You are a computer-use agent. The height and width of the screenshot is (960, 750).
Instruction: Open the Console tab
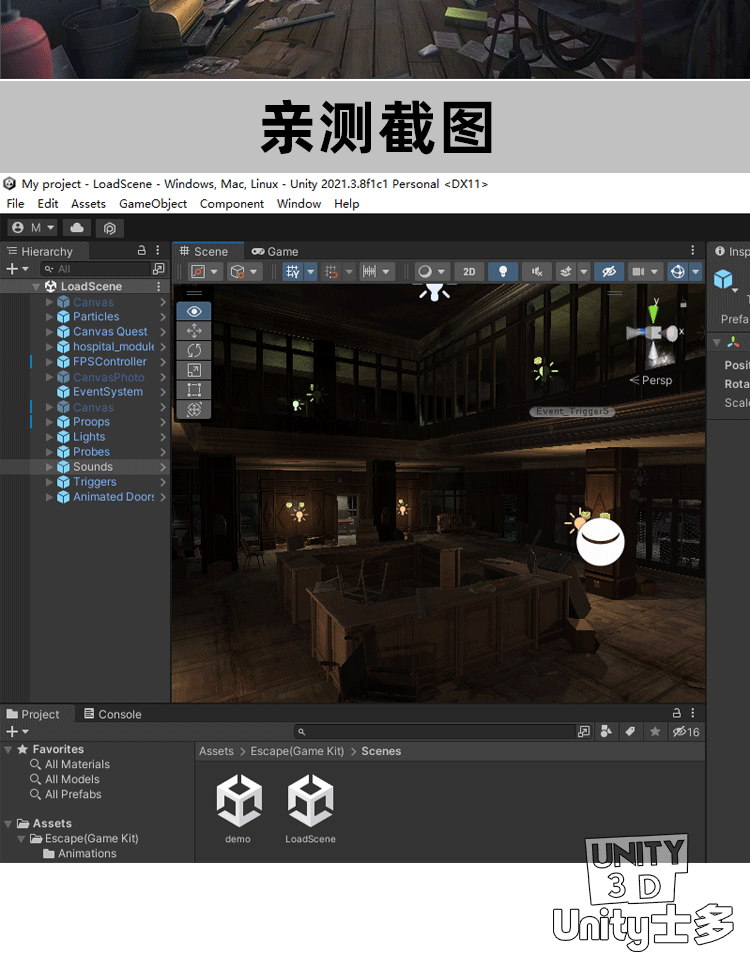(x=113, y=714)
